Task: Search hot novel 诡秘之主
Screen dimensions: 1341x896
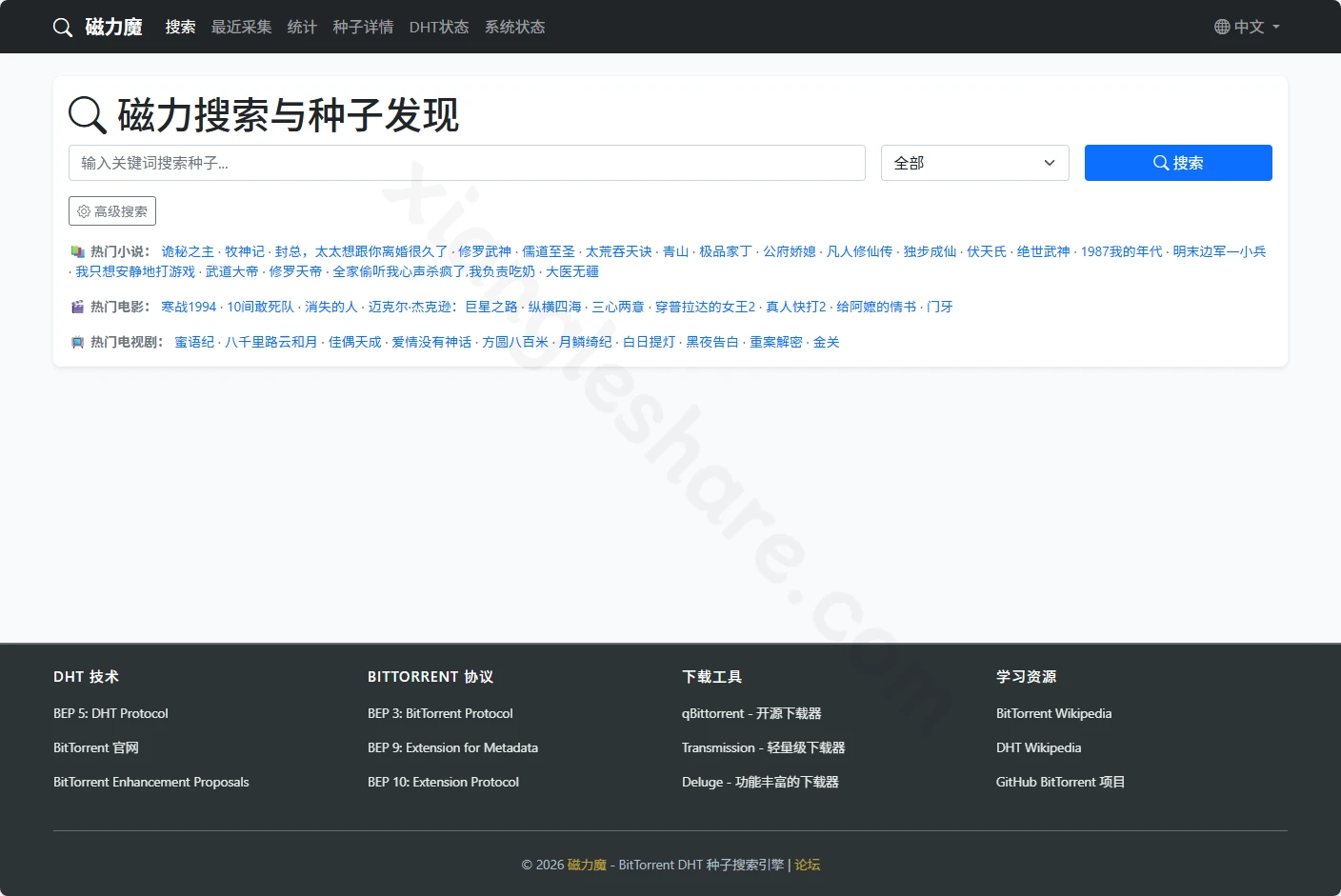Action: 188,251
